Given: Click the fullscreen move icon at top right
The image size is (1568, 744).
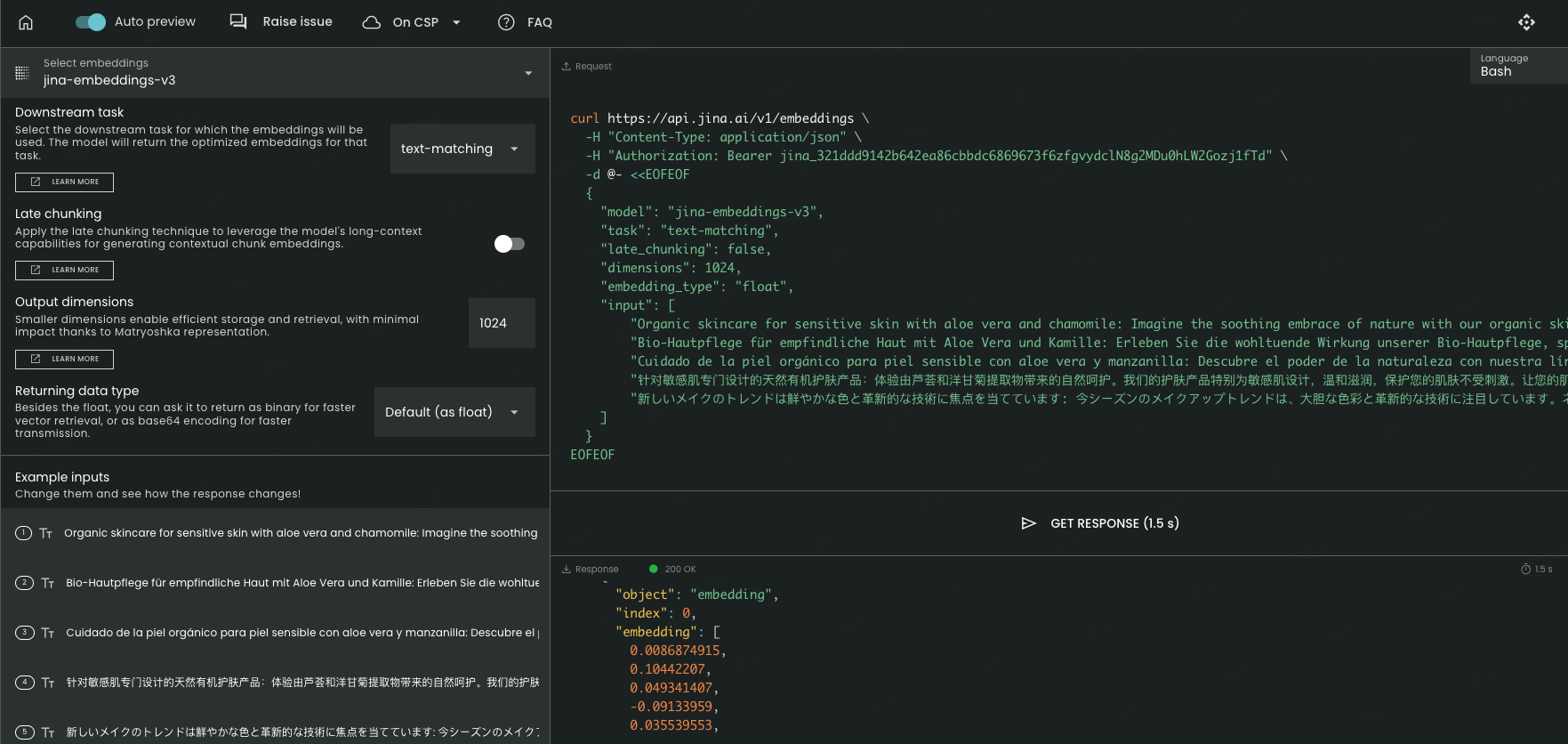Looking at the screenshot, I should click(x=1526, y=22).
